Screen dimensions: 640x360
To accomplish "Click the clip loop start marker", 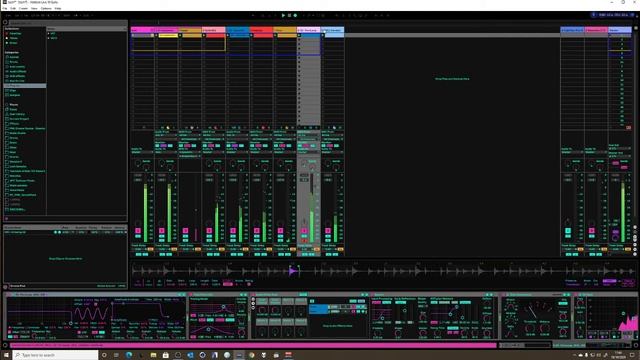I will click(x=291, y=266).
